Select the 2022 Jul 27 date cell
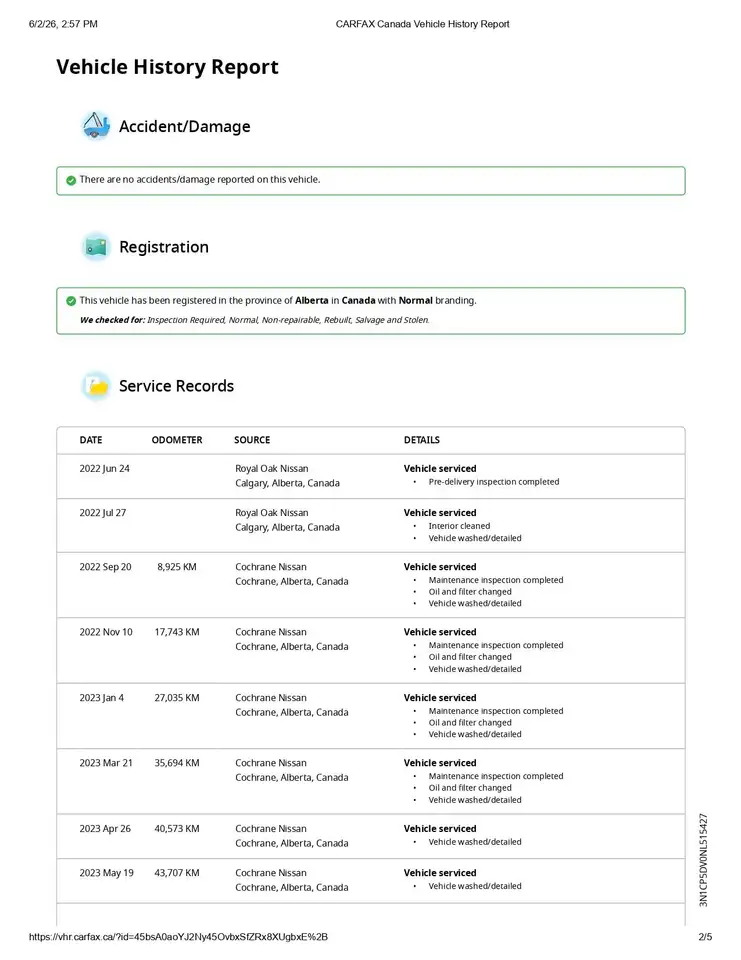741x960 pixels. pyautogui.click(x=102, y=512)
